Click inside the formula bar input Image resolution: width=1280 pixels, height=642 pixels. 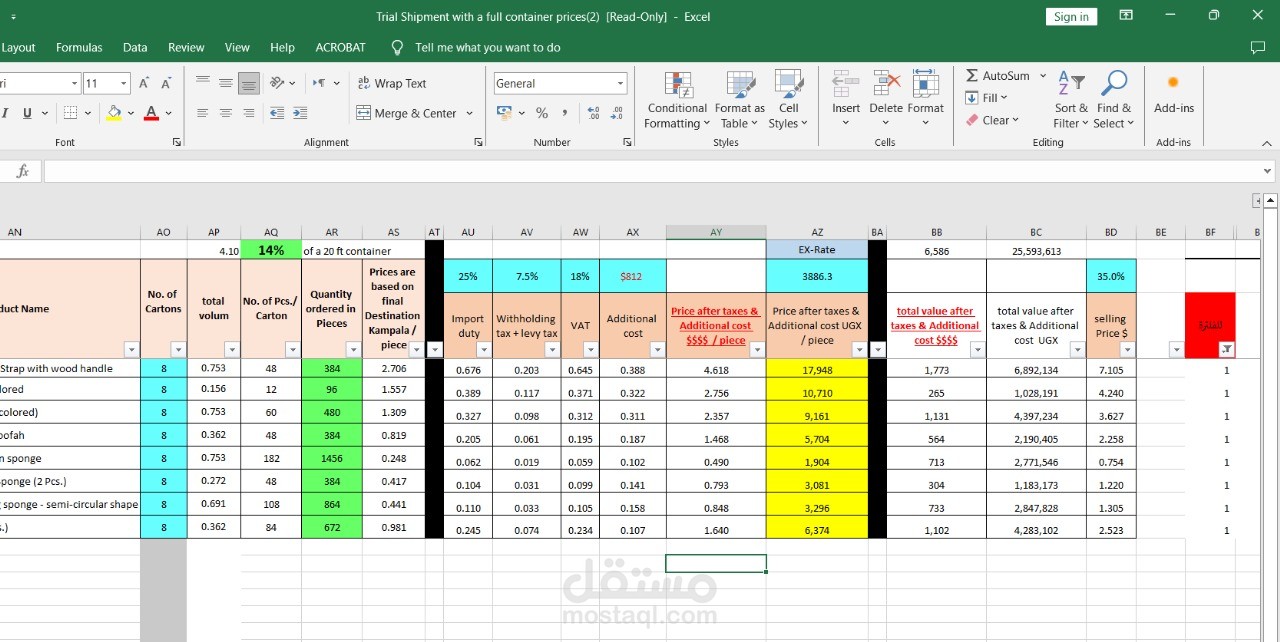(658, 172)
